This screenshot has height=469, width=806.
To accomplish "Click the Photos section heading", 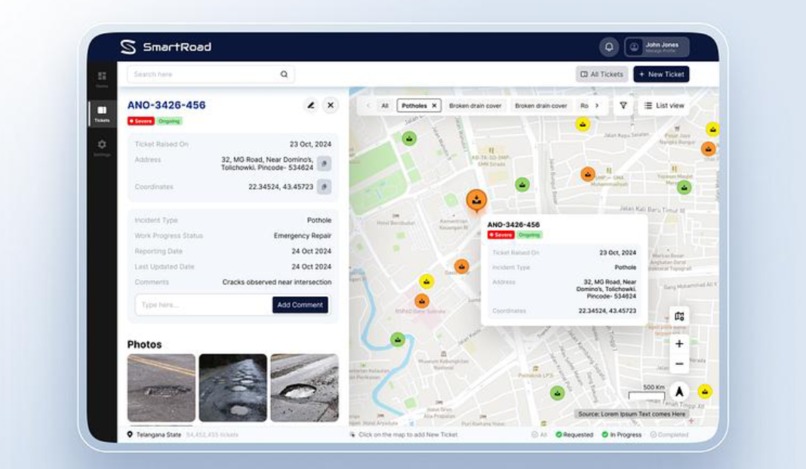I will pyautogui.click(x=144, y=345).
